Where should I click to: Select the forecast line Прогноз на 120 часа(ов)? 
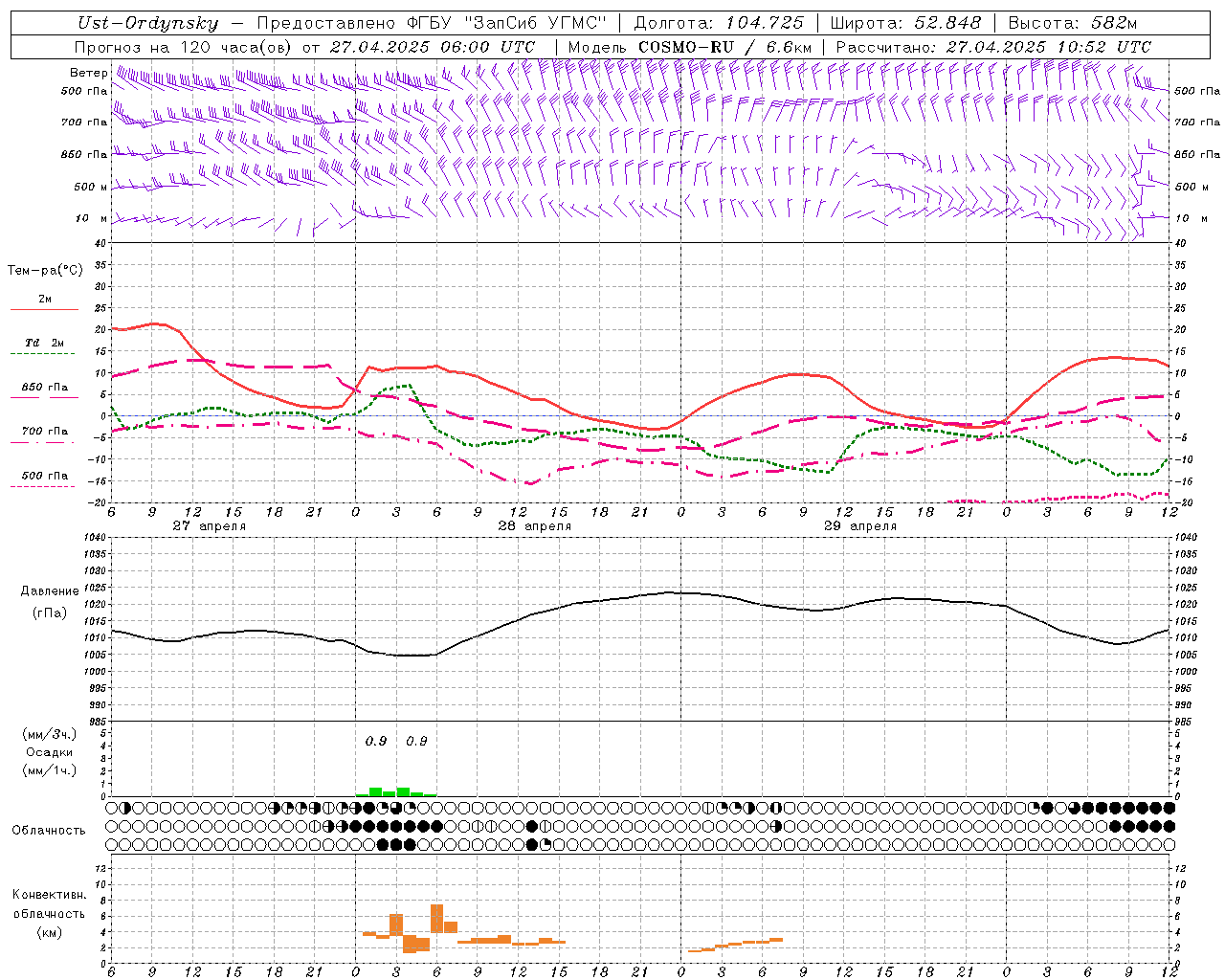pyautogui.click(x=184, y=47)
